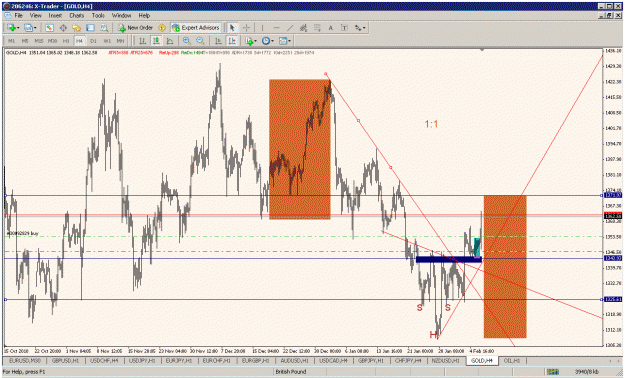Open the File menu
Image resolution: width=625 pixels, height=378 pixels.
click(19, 15)
